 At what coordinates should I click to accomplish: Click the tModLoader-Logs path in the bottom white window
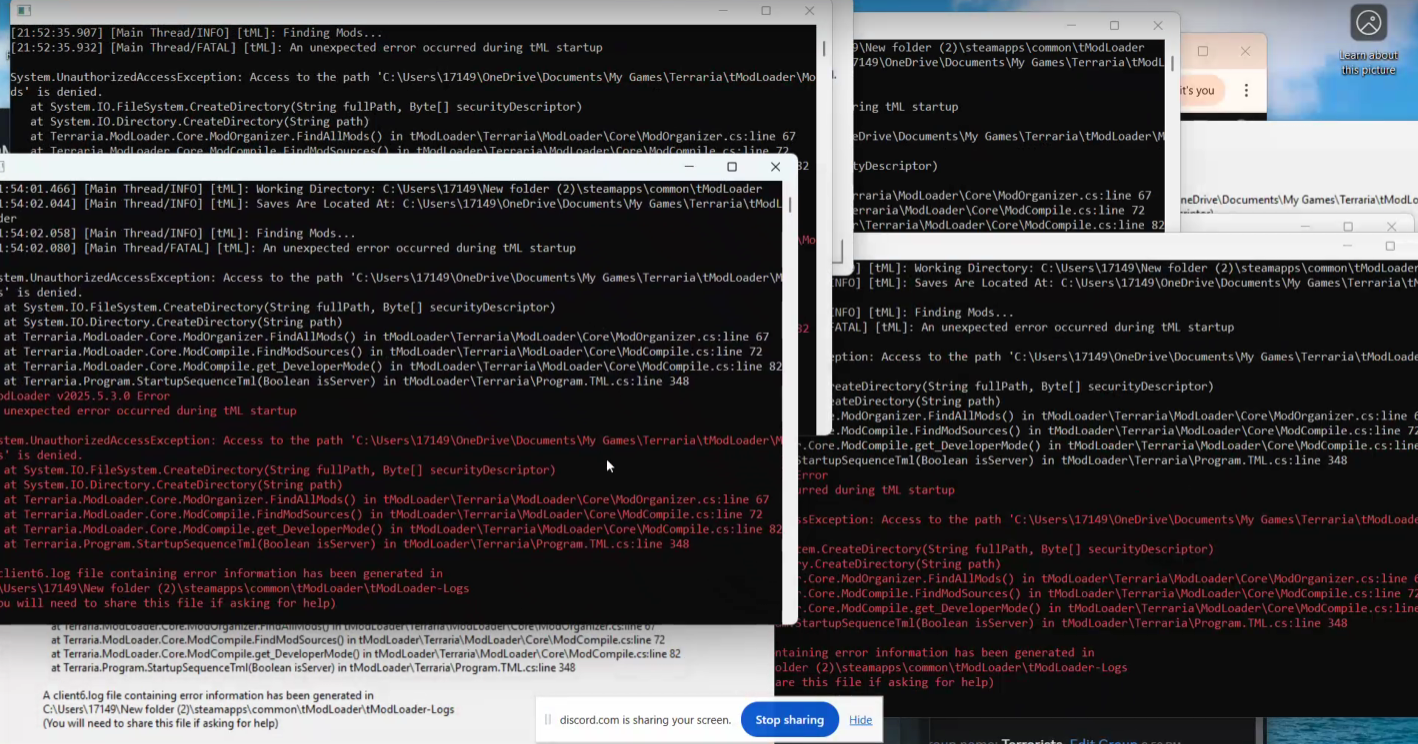coord(248,710)
